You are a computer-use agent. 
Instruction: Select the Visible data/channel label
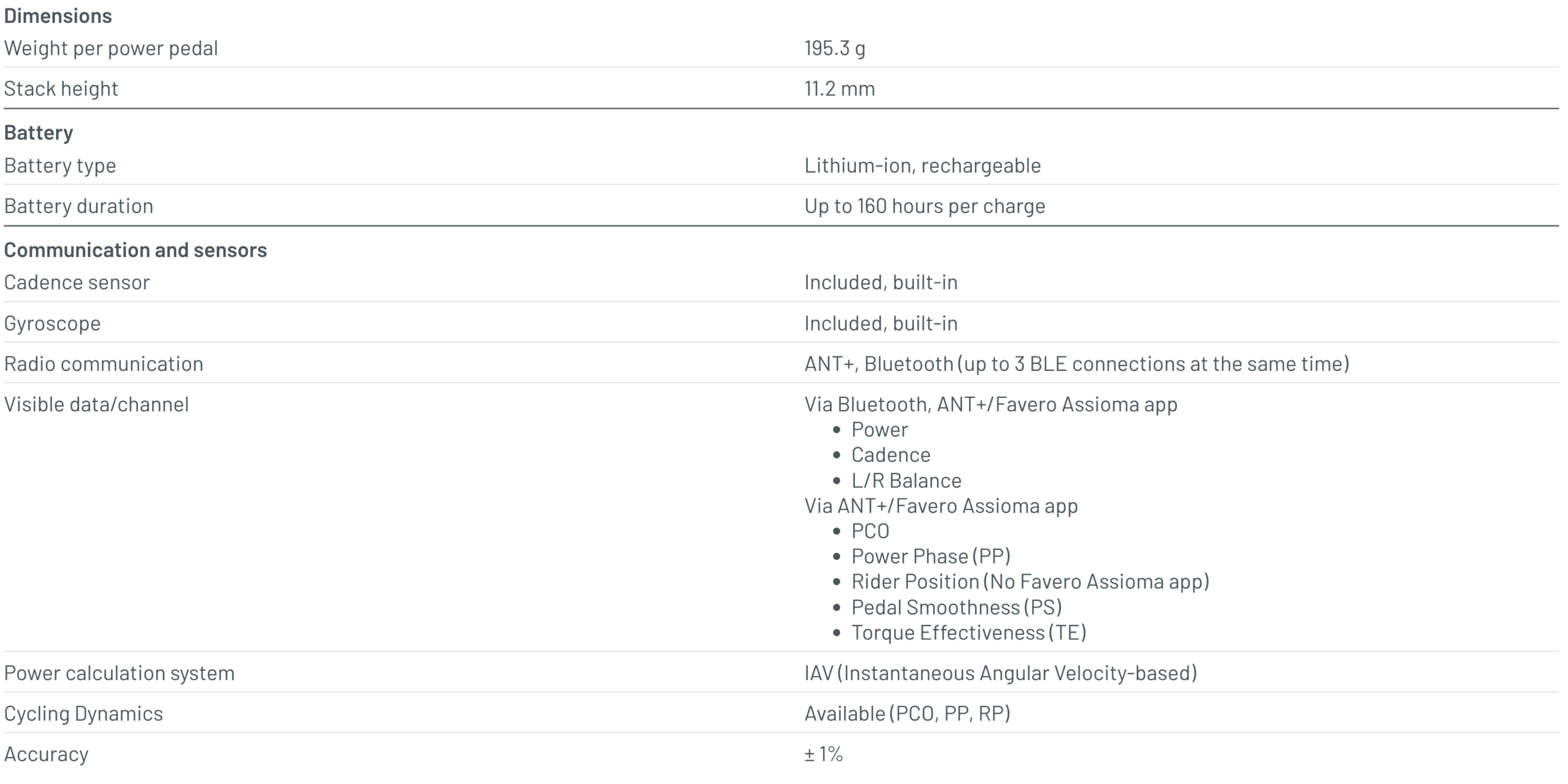[96, 404]
